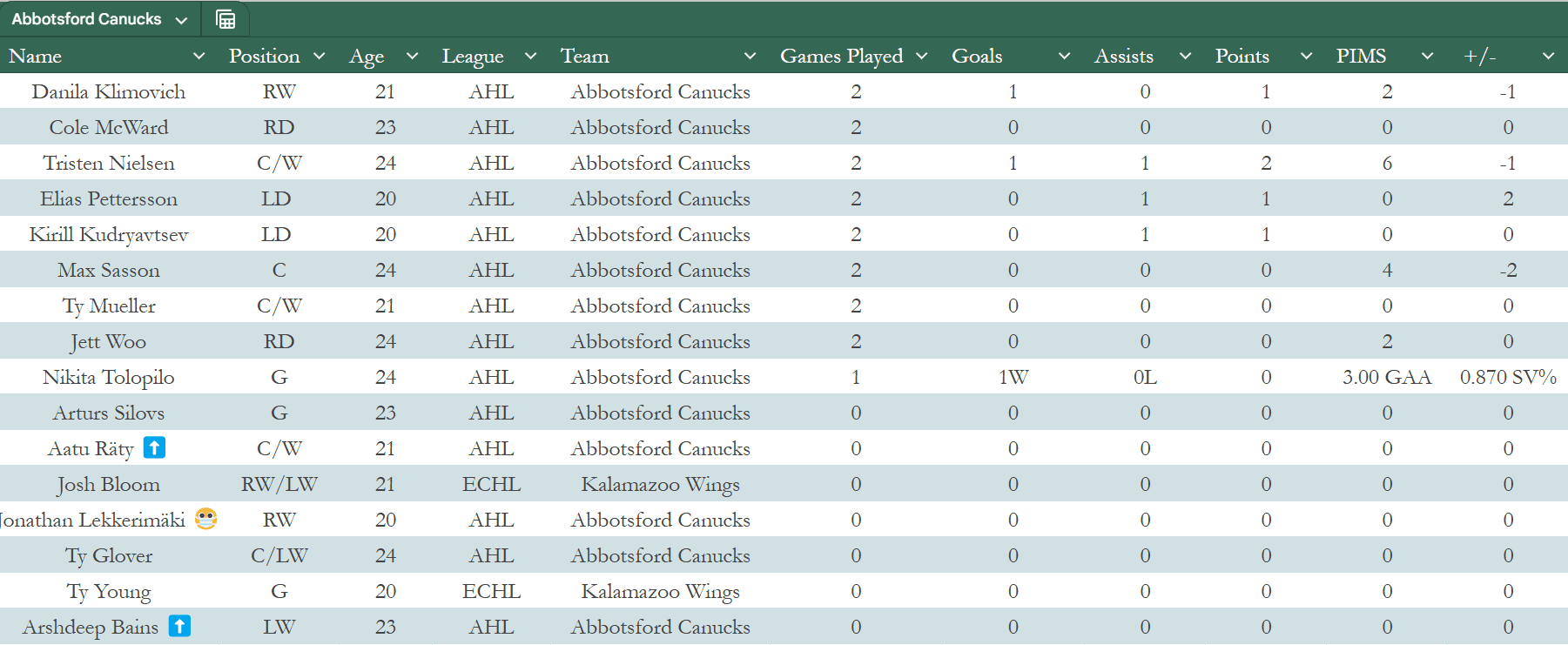Click the masked-face emoji next to Jonathan Lekkerimäki

click(205, 519)
